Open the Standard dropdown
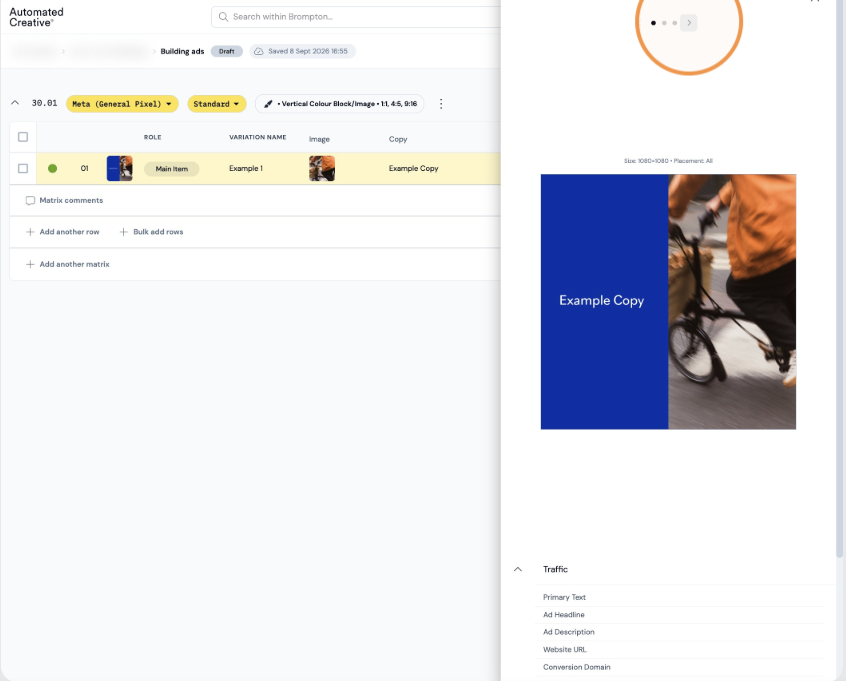 point(216,104)
